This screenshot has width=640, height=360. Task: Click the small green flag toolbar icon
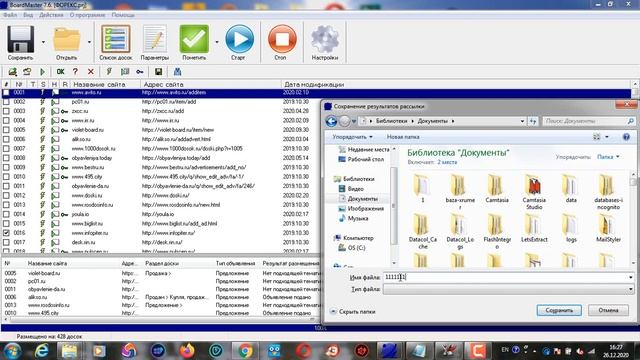pos(125,72)
